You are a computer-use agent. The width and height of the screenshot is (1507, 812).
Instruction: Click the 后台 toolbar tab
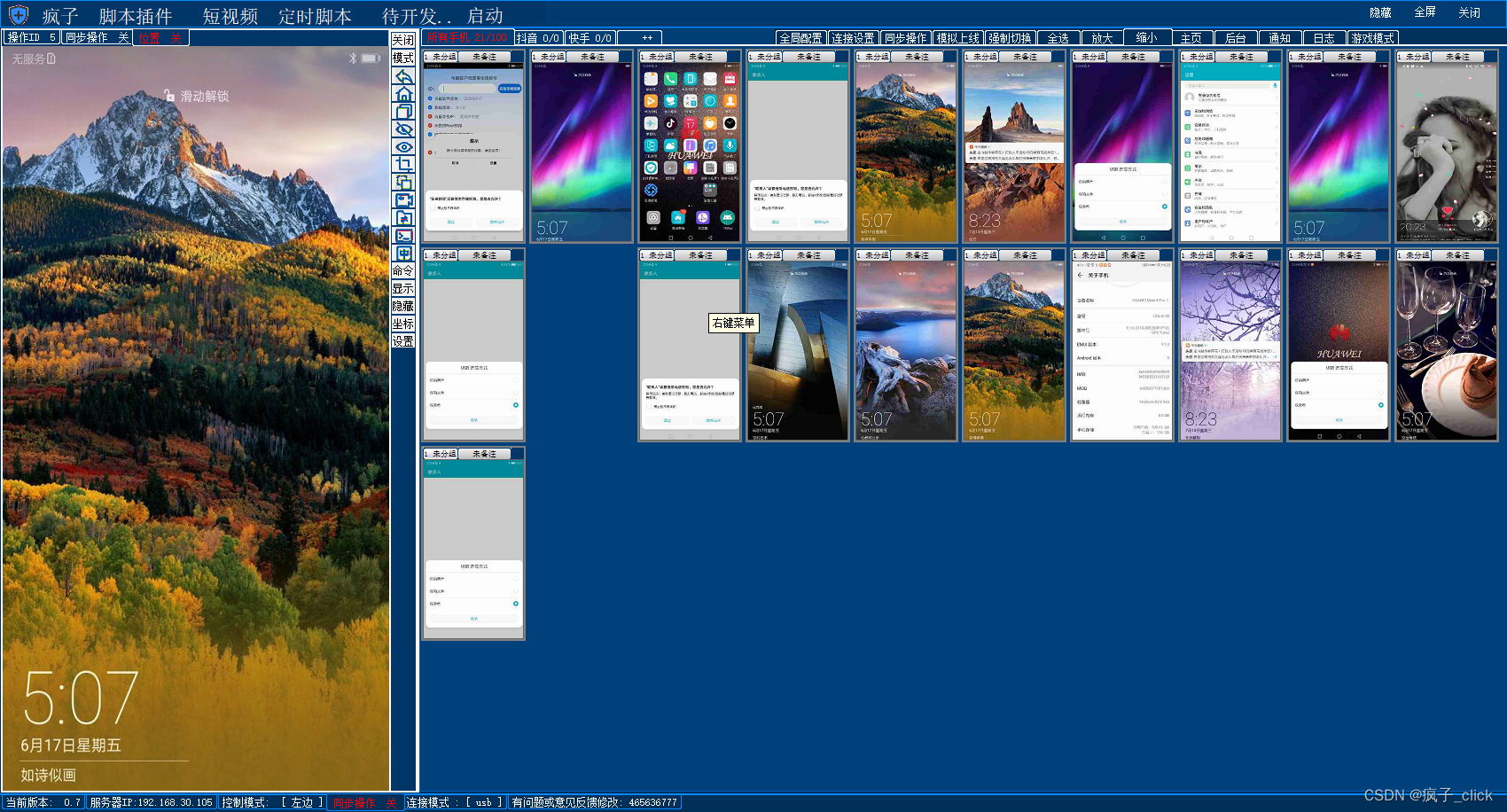click(x=1236, y=38)
